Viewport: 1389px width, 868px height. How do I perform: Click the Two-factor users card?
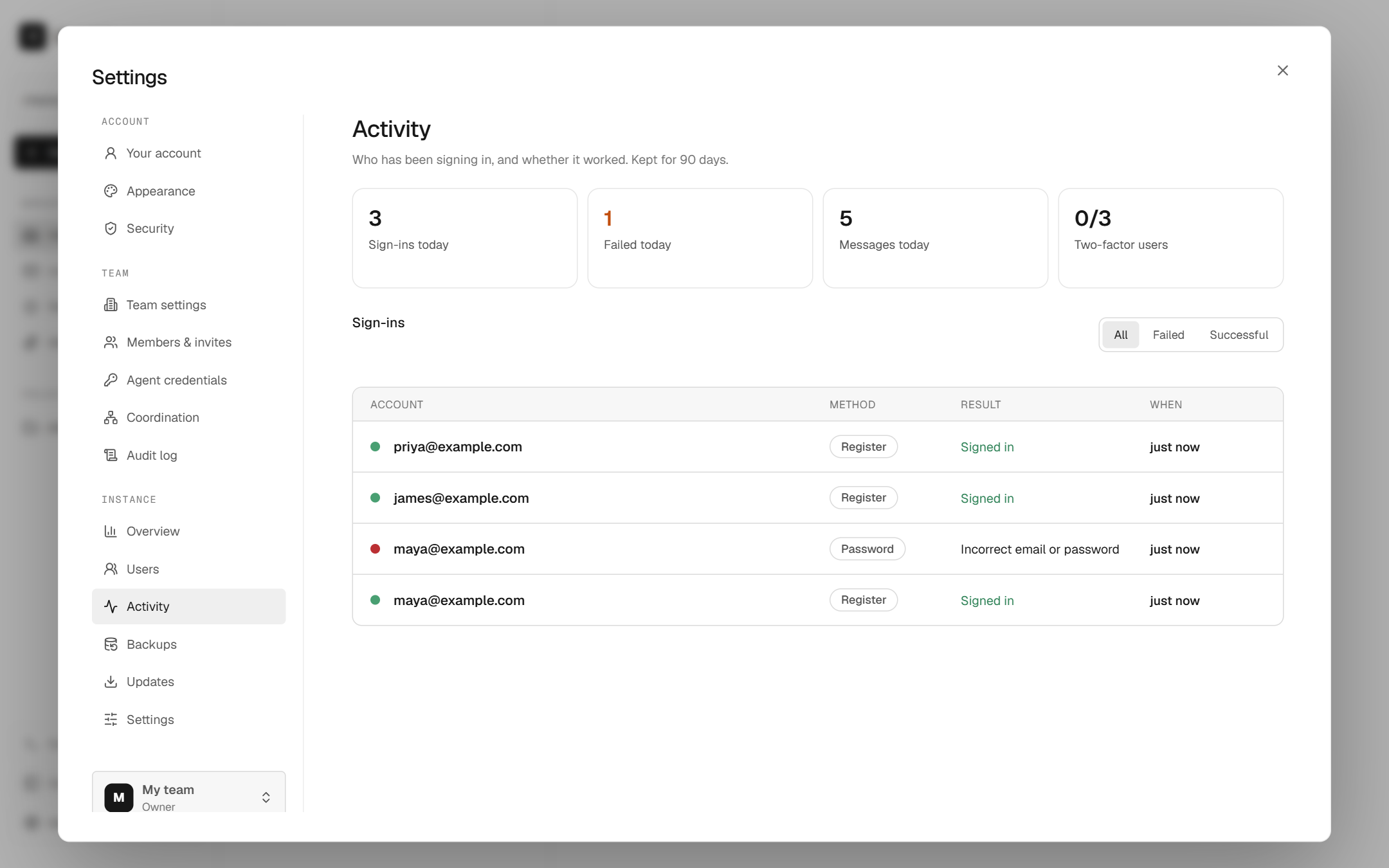(1170, 238)
